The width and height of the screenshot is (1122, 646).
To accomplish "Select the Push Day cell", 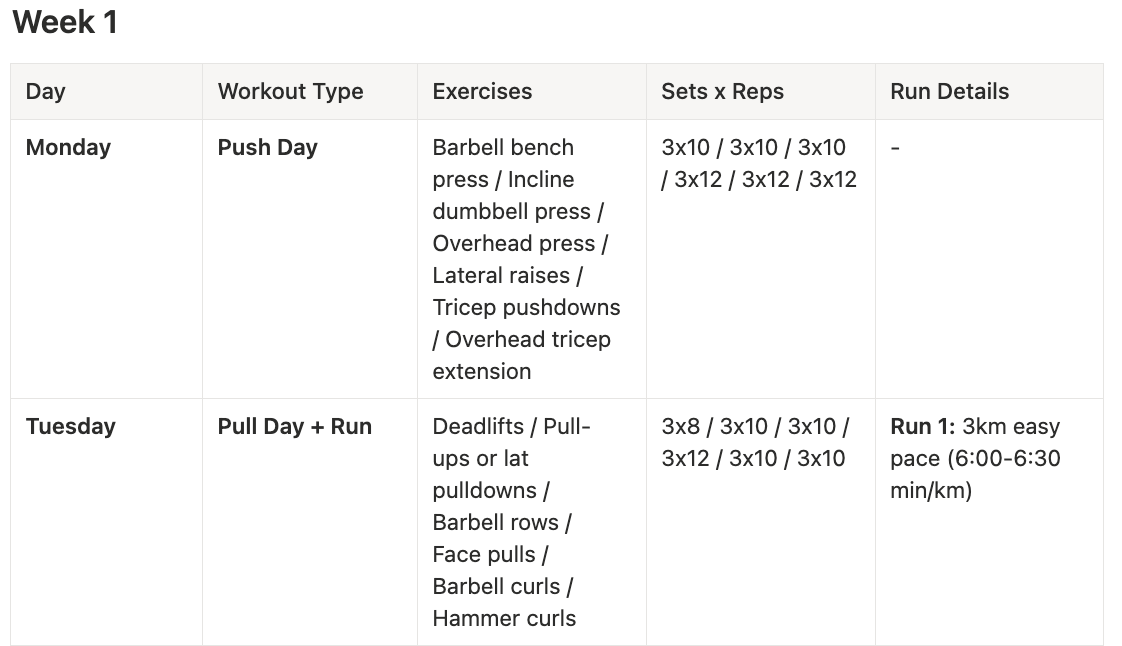I will pos(267,148).
